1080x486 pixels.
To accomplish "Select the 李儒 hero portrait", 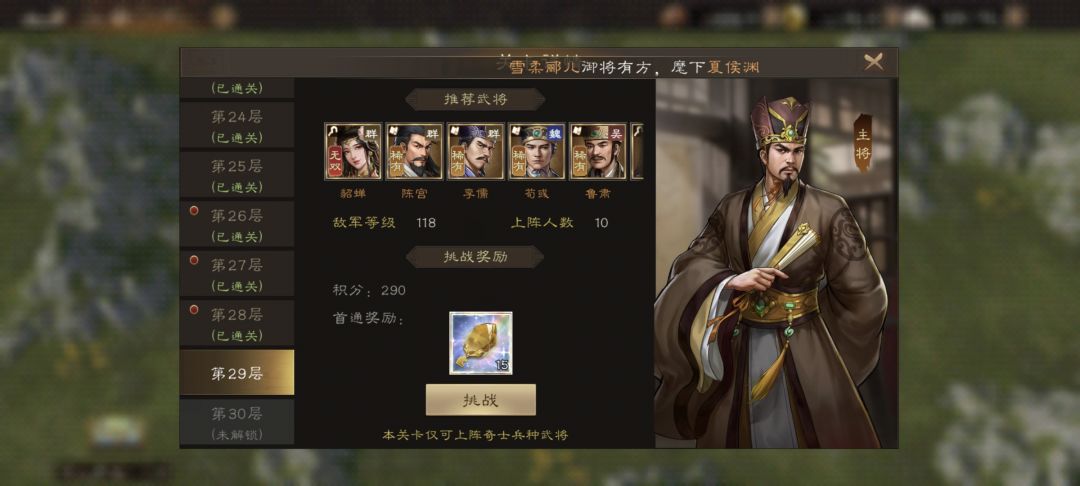I will (x=475, y=151).
